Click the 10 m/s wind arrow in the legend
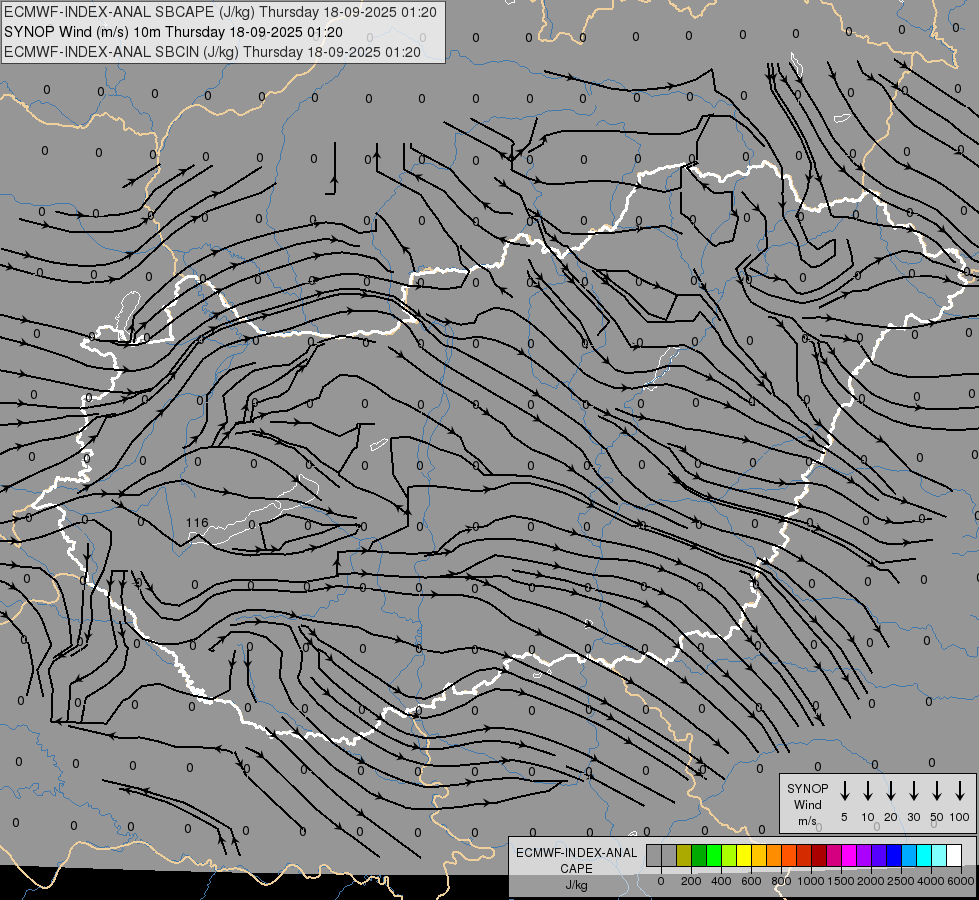This screenshot has width=979, height=900. pyautogui.click(x=868, y=791)
